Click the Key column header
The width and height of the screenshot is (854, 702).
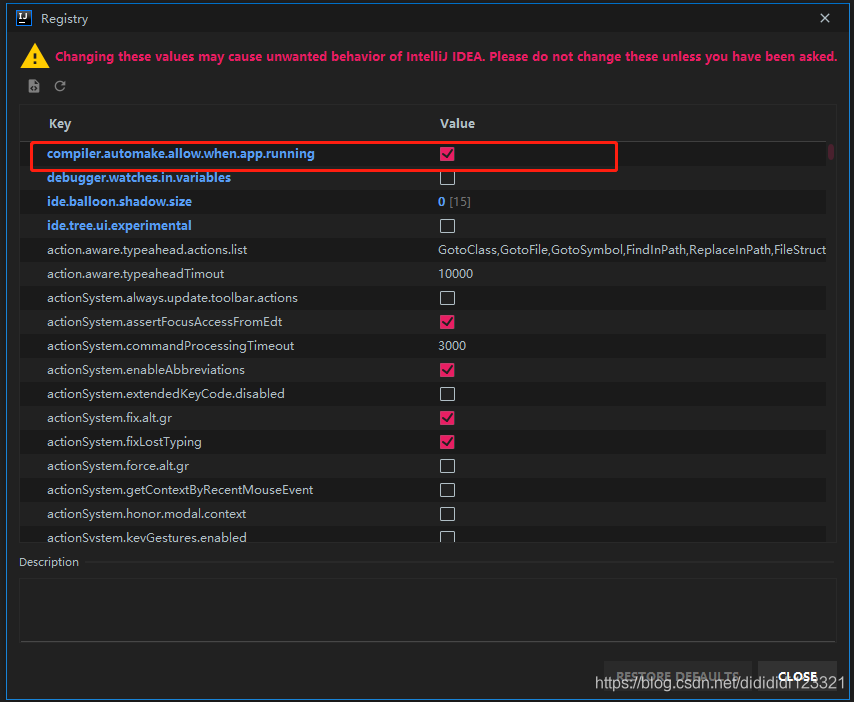(60, 124)
